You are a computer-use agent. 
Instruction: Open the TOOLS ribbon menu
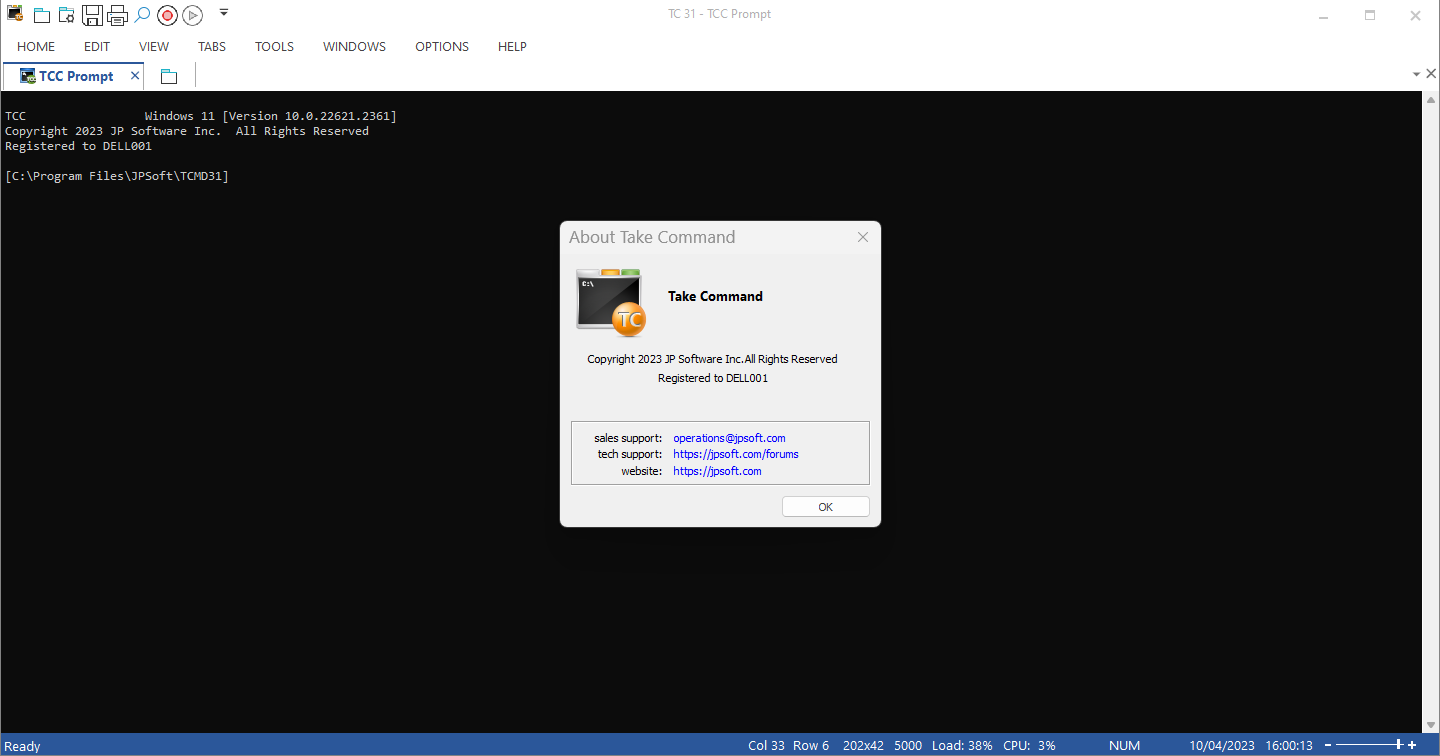point(274,46)
